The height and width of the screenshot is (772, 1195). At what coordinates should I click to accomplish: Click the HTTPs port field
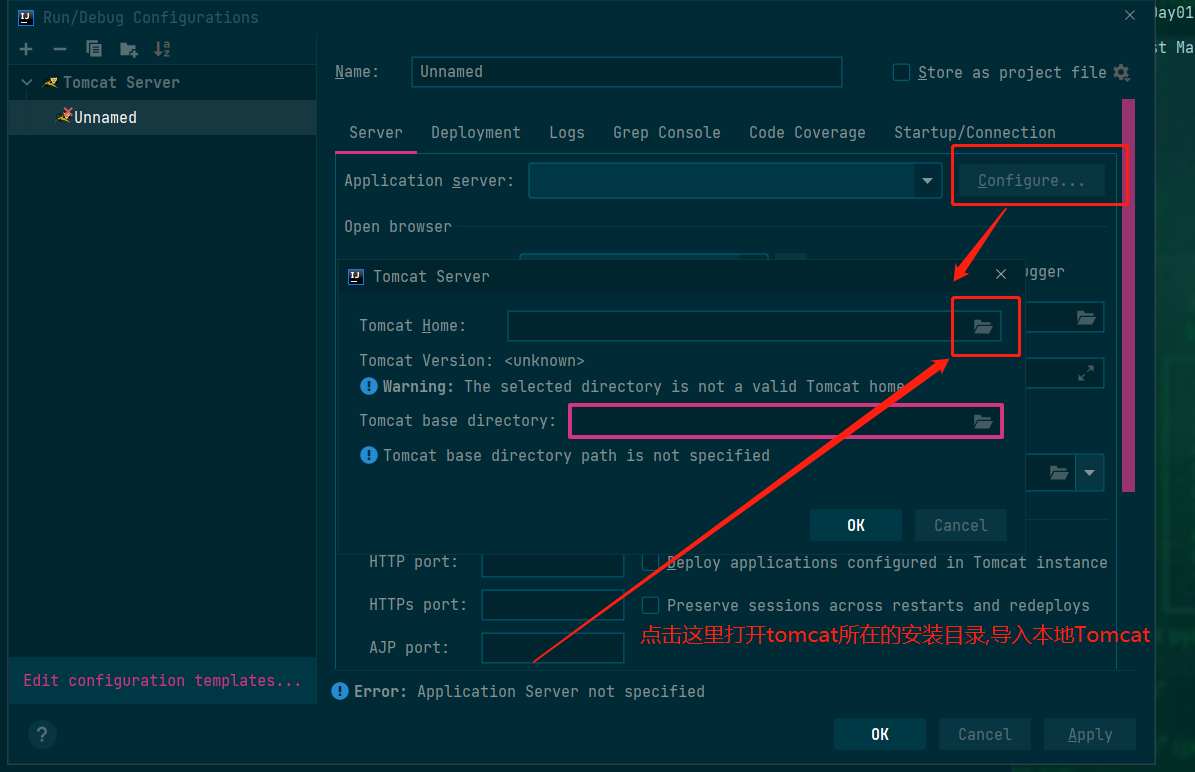click(553, 605)
